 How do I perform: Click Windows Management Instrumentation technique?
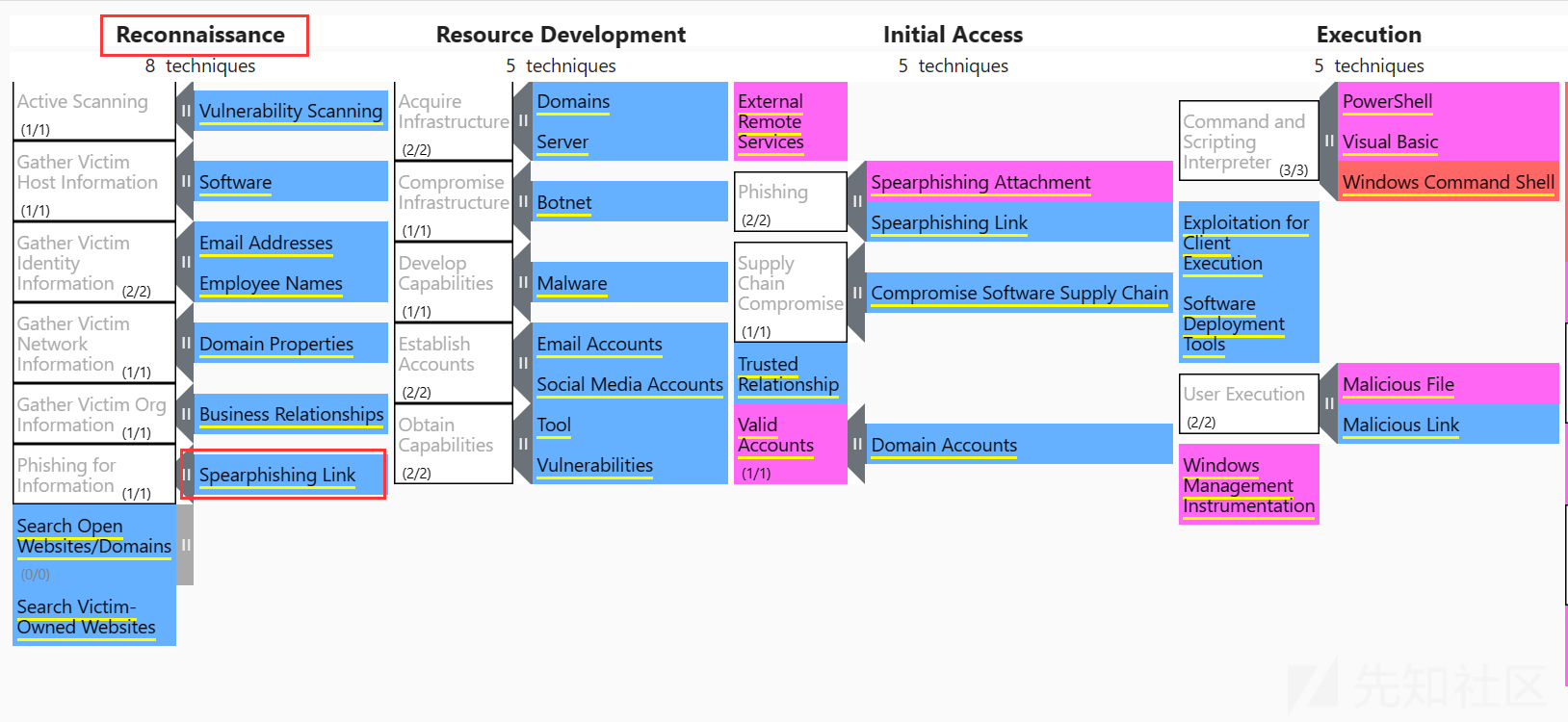coord(1248,484)
